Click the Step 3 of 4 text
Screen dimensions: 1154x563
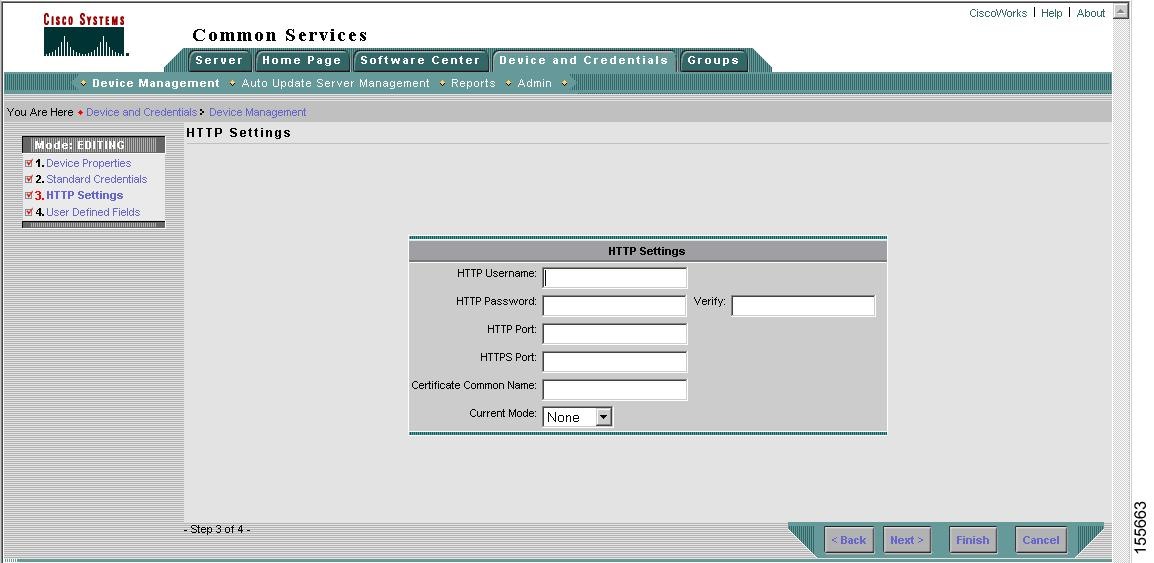coord(217,529)
